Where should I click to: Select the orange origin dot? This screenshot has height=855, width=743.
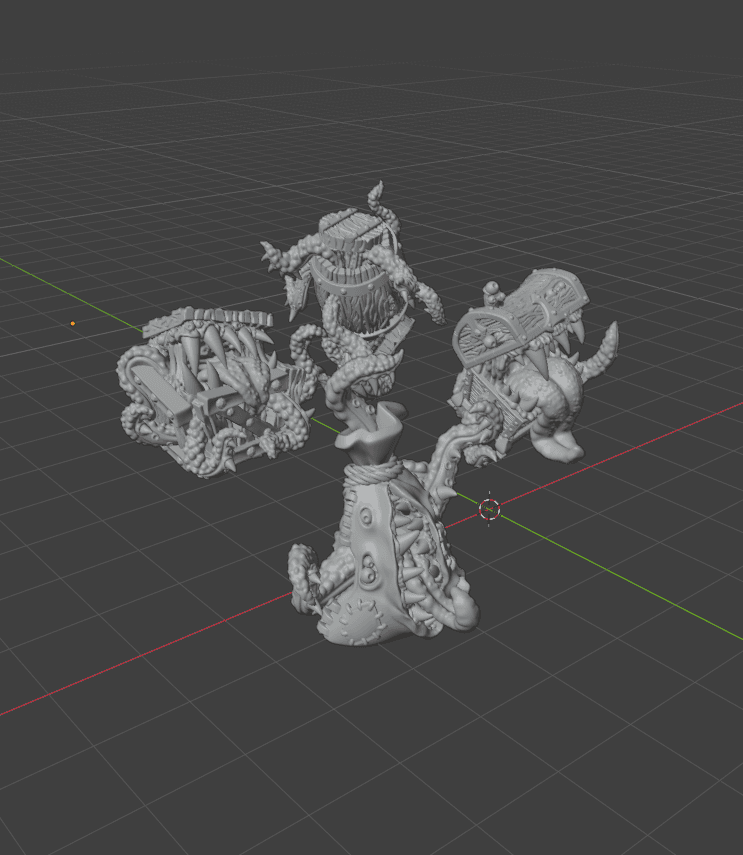click(73, 323)
